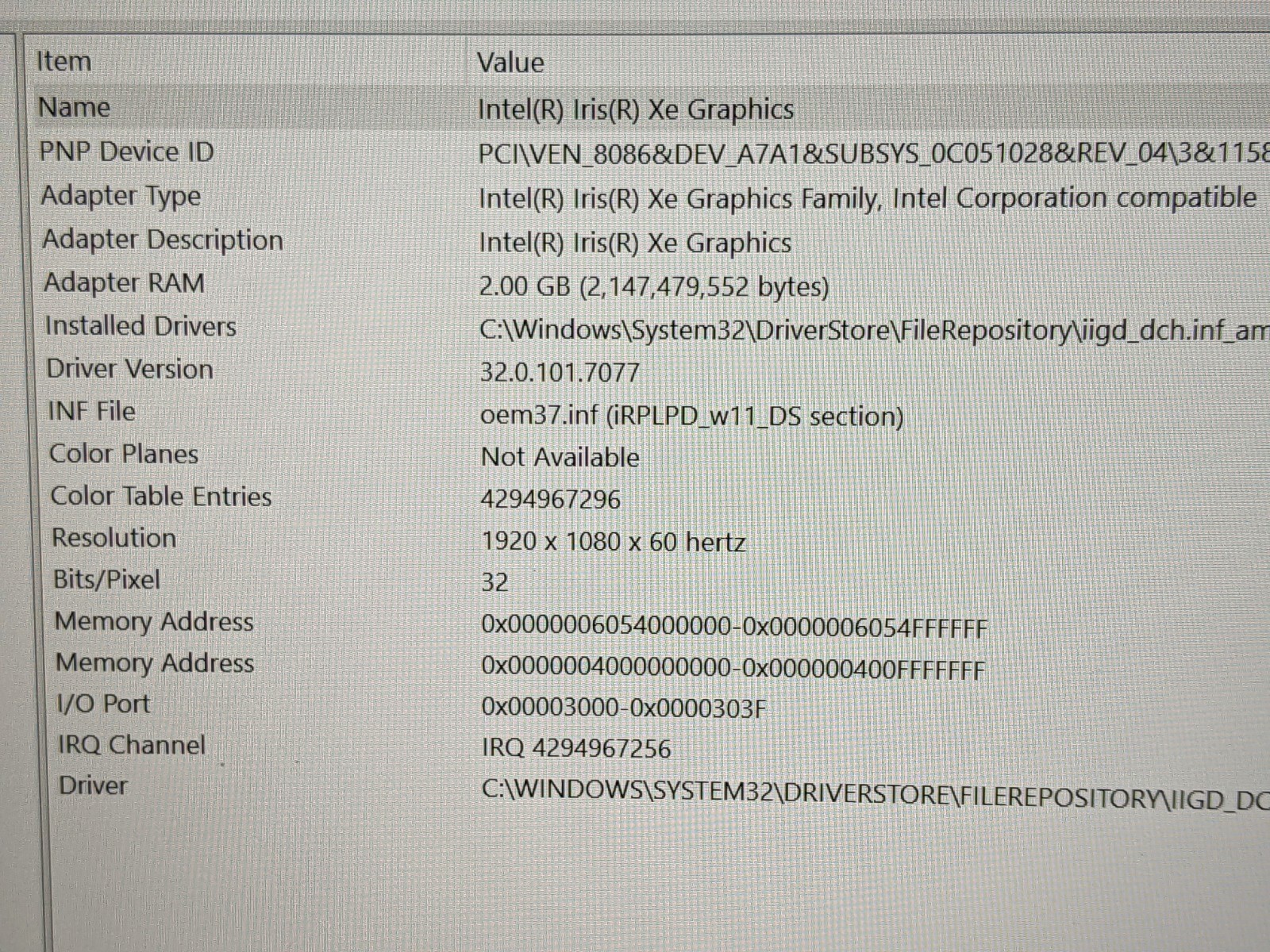Select the Memory Address row for 0x6054000000
The width and height of the screenshot is (1270, 952).
point(154,621)
